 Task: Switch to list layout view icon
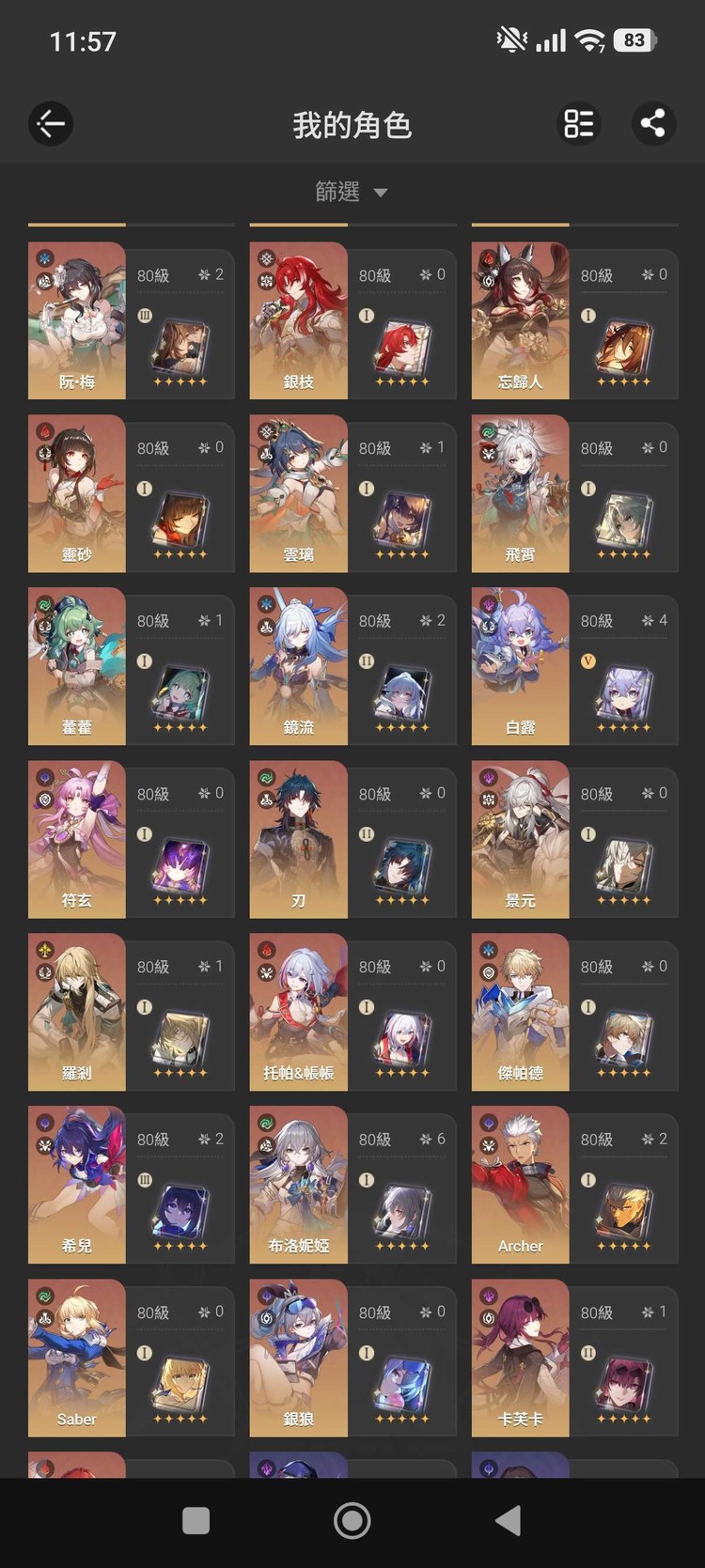[x=578, y=123]
